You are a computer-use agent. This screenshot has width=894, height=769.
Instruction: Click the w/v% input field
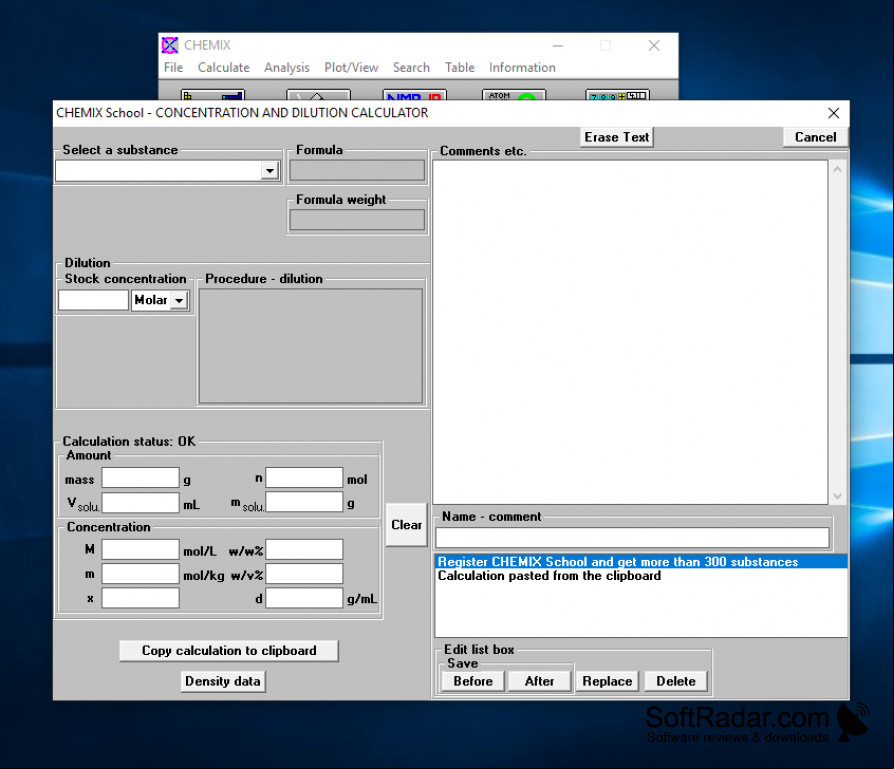click(x=304, y=573)
